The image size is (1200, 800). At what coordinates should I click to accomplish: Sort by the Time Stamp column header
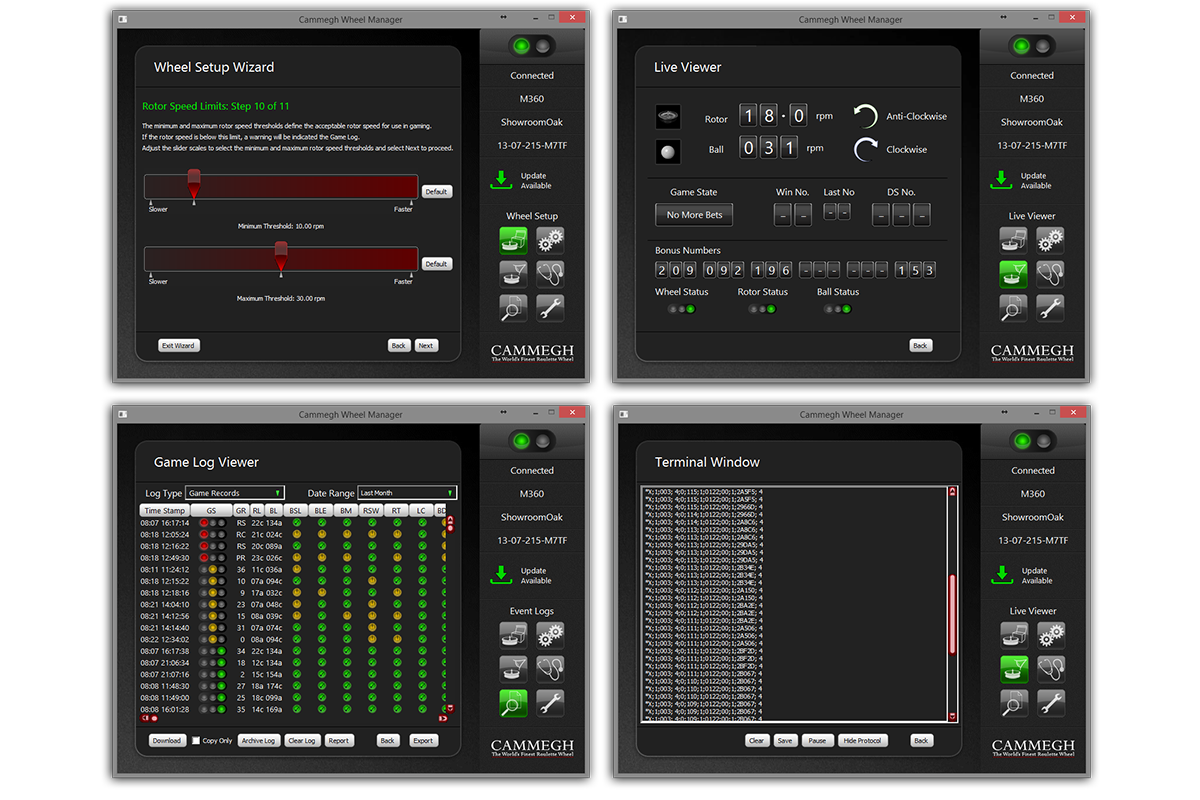165,511
